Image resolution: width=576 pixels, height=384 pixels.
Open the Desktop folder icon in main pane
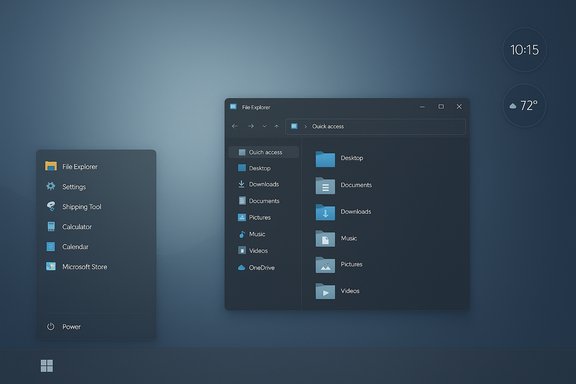(x=325, y=159)
